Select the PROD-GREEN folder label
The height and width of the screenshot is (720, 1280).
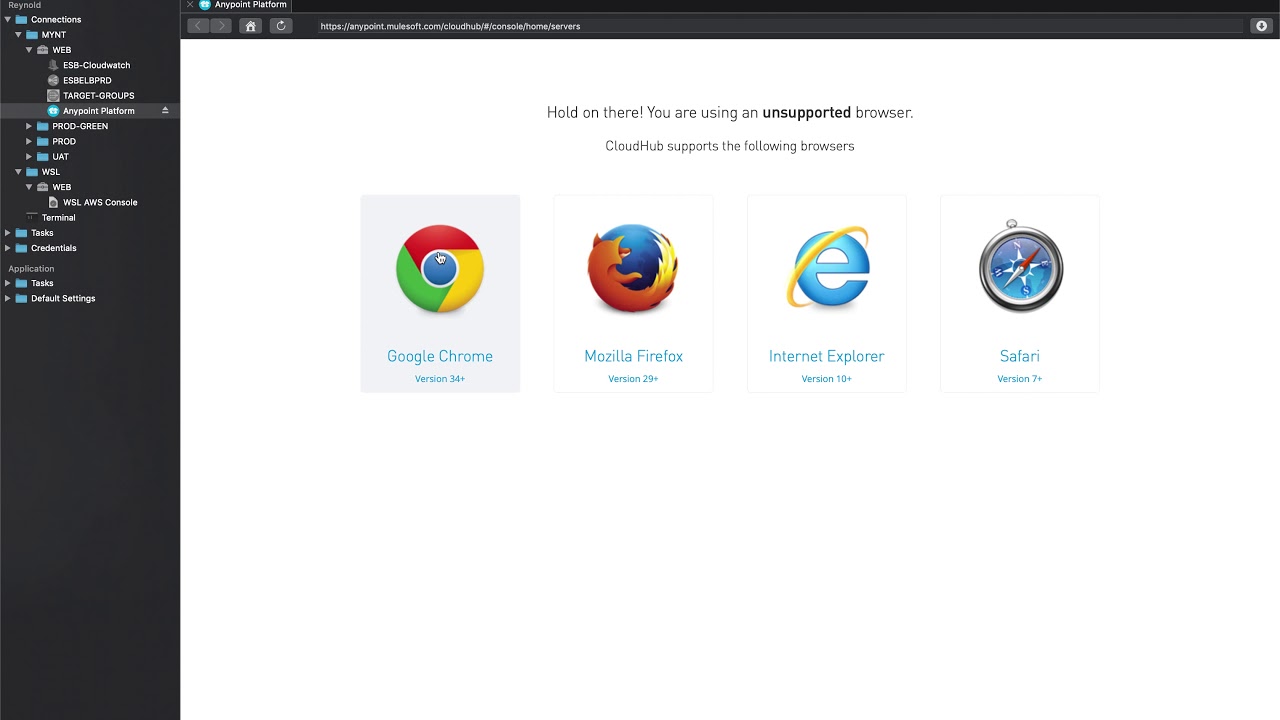coord(80,126)
